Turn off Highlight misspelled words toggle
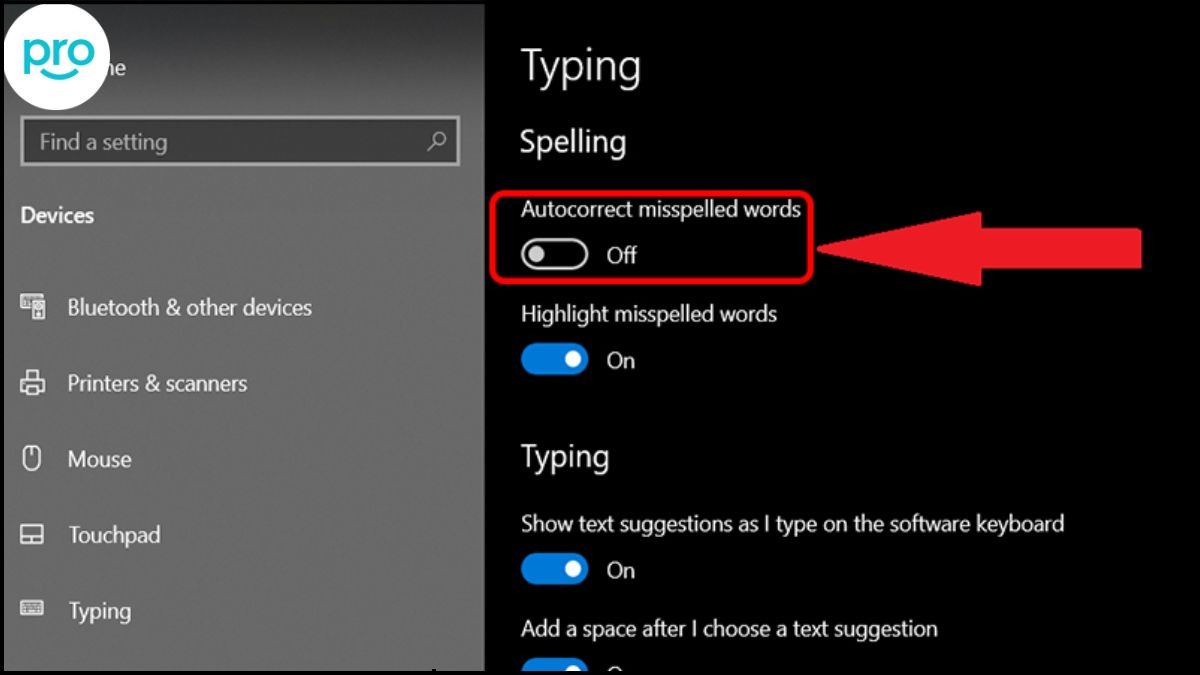Screen dimensions: 1200x675 554,360
